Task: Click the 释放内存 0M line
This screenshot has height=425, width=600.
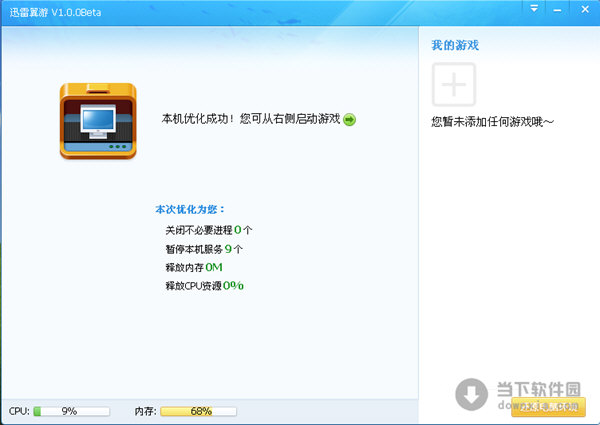Action: pyautogui.click(x=194, y=267)
